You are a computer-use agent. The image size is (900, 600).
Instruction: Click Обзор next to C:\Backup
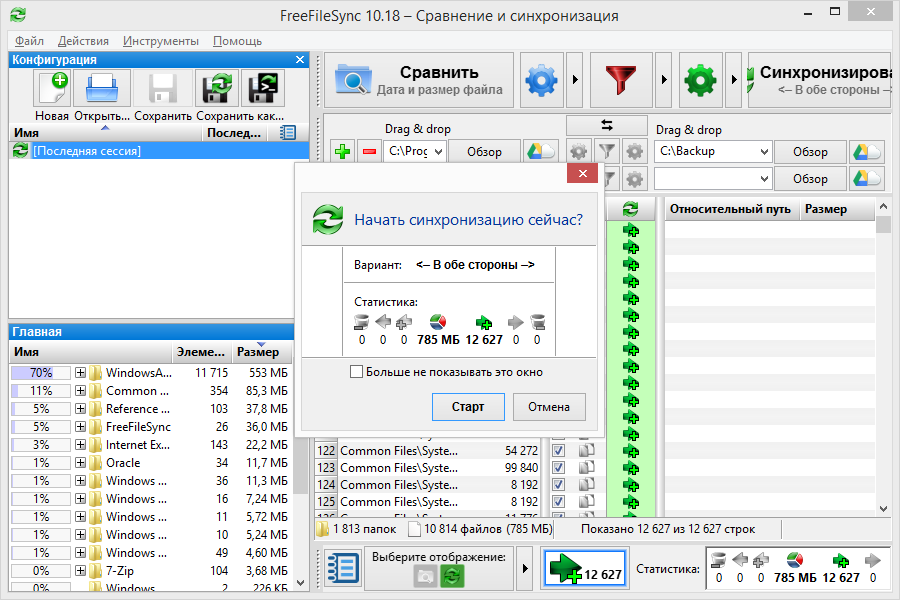pos(810,152)
